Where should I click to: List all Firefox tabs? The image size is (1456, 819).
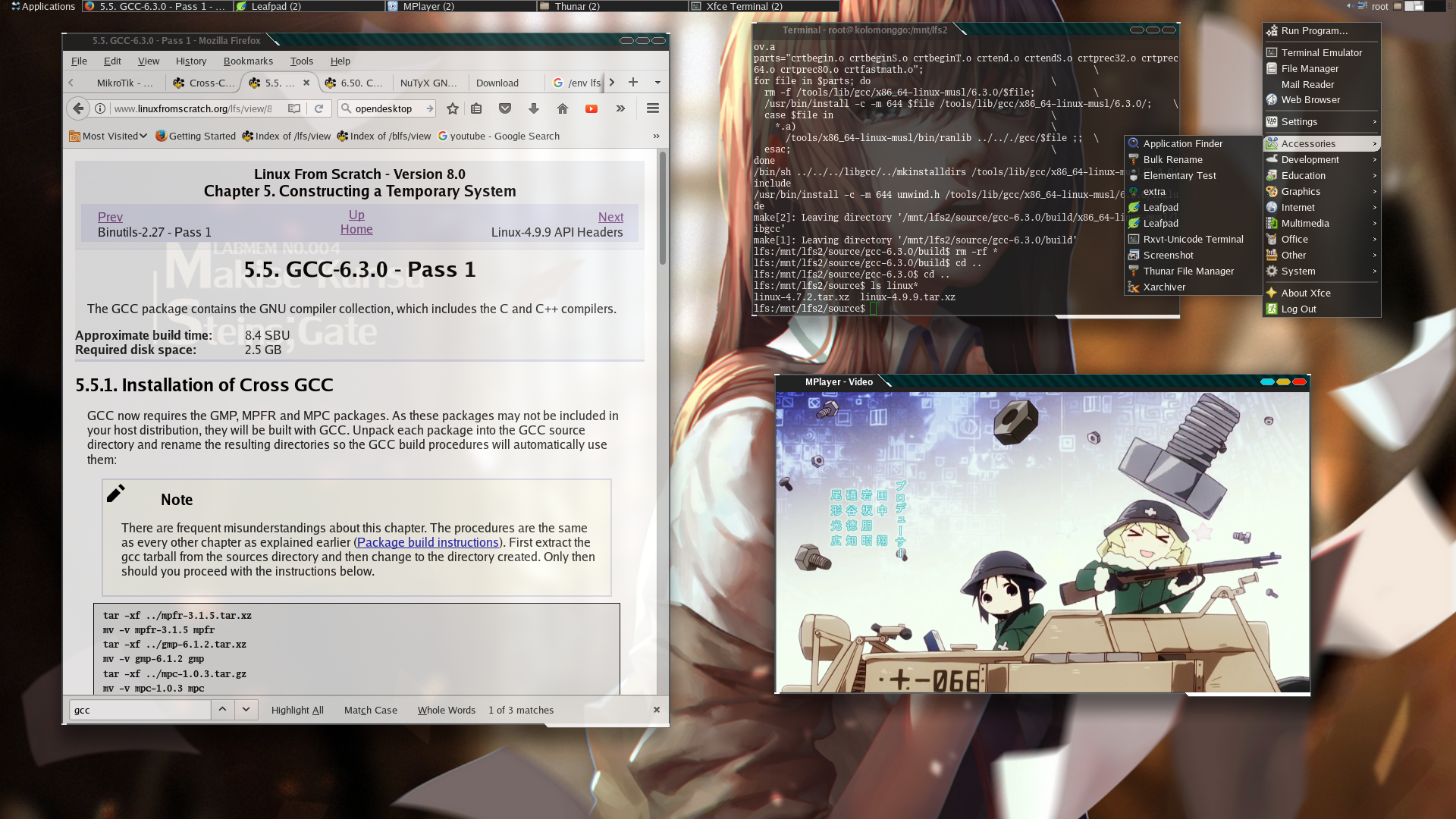tap(657, 82)
